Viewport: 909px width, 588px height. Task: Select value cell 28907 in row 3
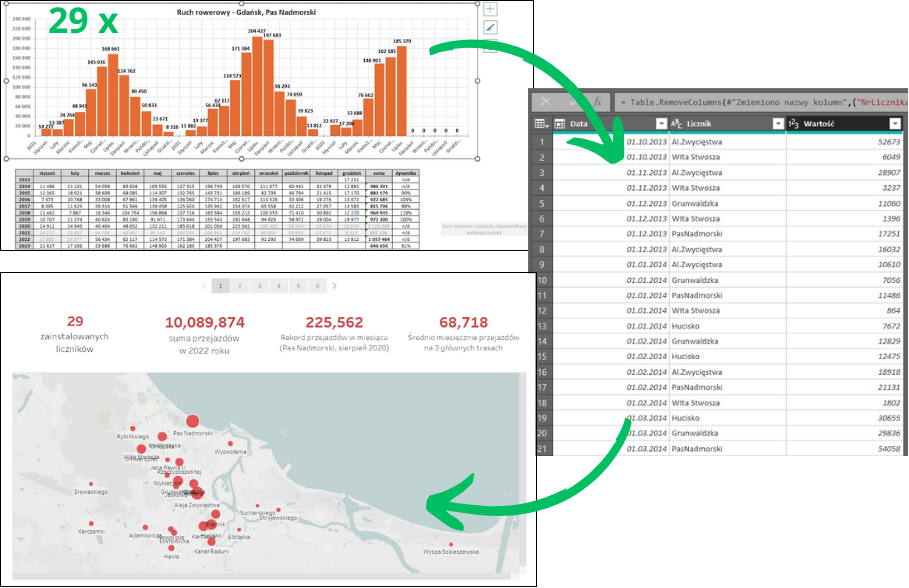pos(845,173)
